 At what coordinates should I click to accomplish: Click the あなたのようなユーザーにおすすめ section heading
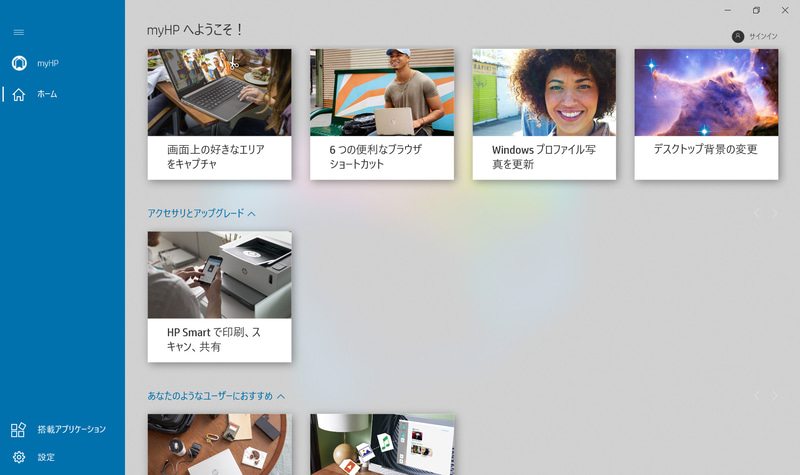(210, 396)
